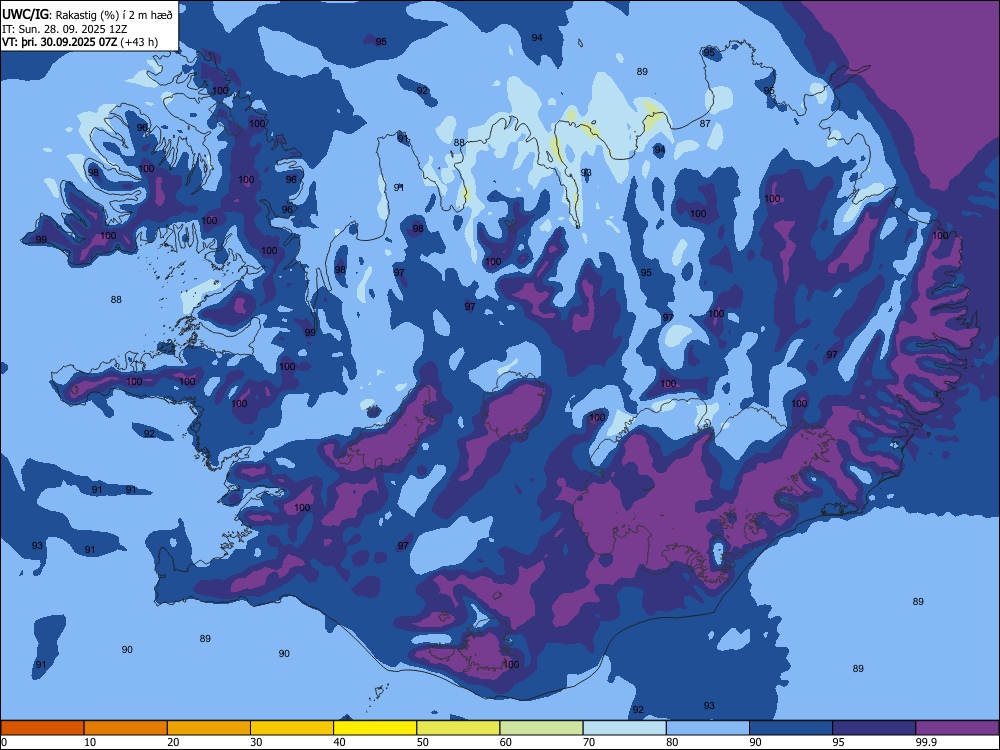The height and width of the screenshot is (750, 1000).
Task: Click the '10' legend scale label
Action: pos(90,742)
